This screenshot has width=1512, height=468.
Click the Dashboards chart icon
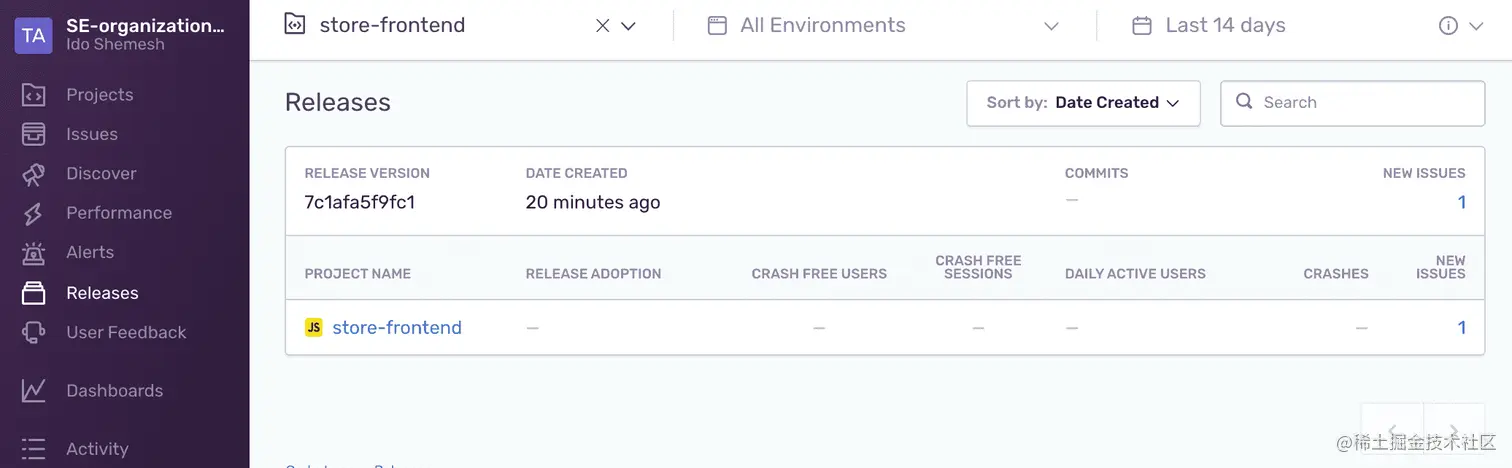(33, 391)
